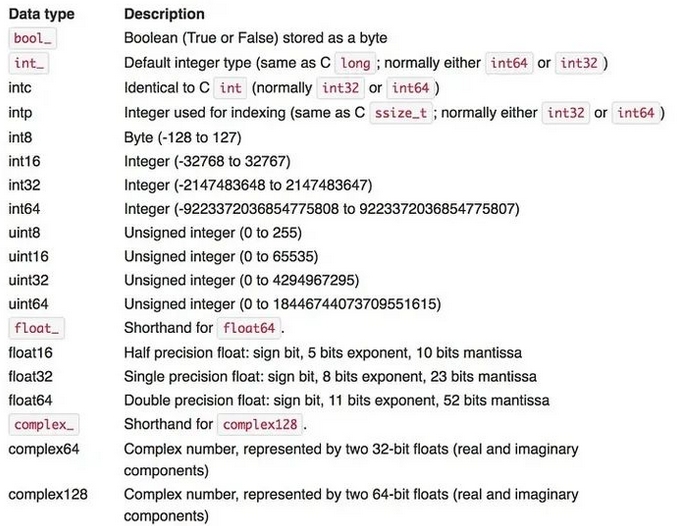680x526 pixels.
Task: Select the complex128 table row name
Action: [48, 494]
